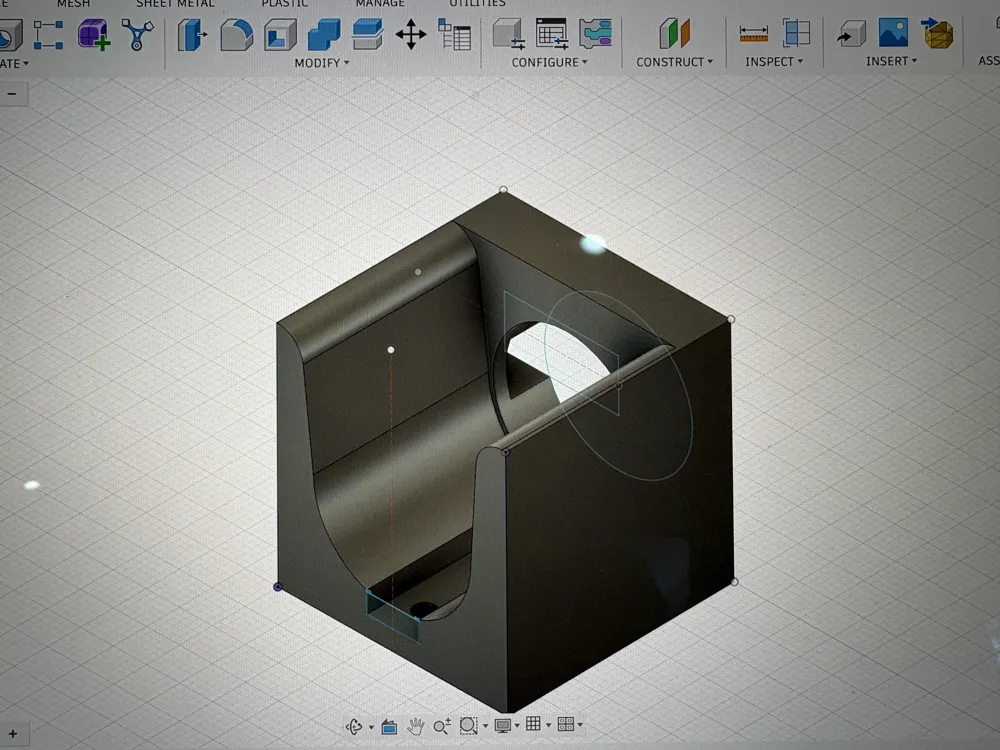Click the Viewports layout icon
This screenshot has height=750, width=1000.
[566, 724]
